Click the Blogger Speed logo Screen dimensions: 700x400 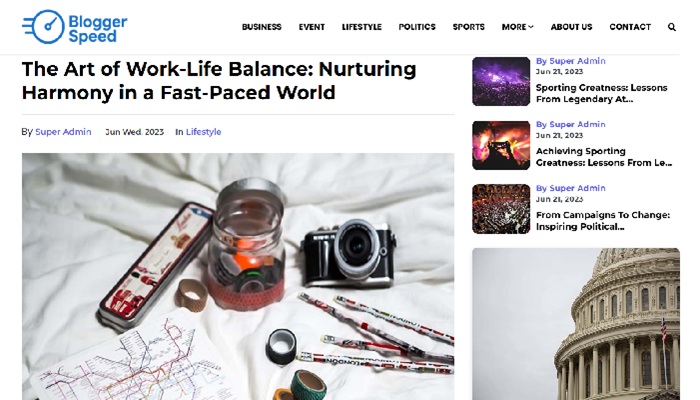75,27
